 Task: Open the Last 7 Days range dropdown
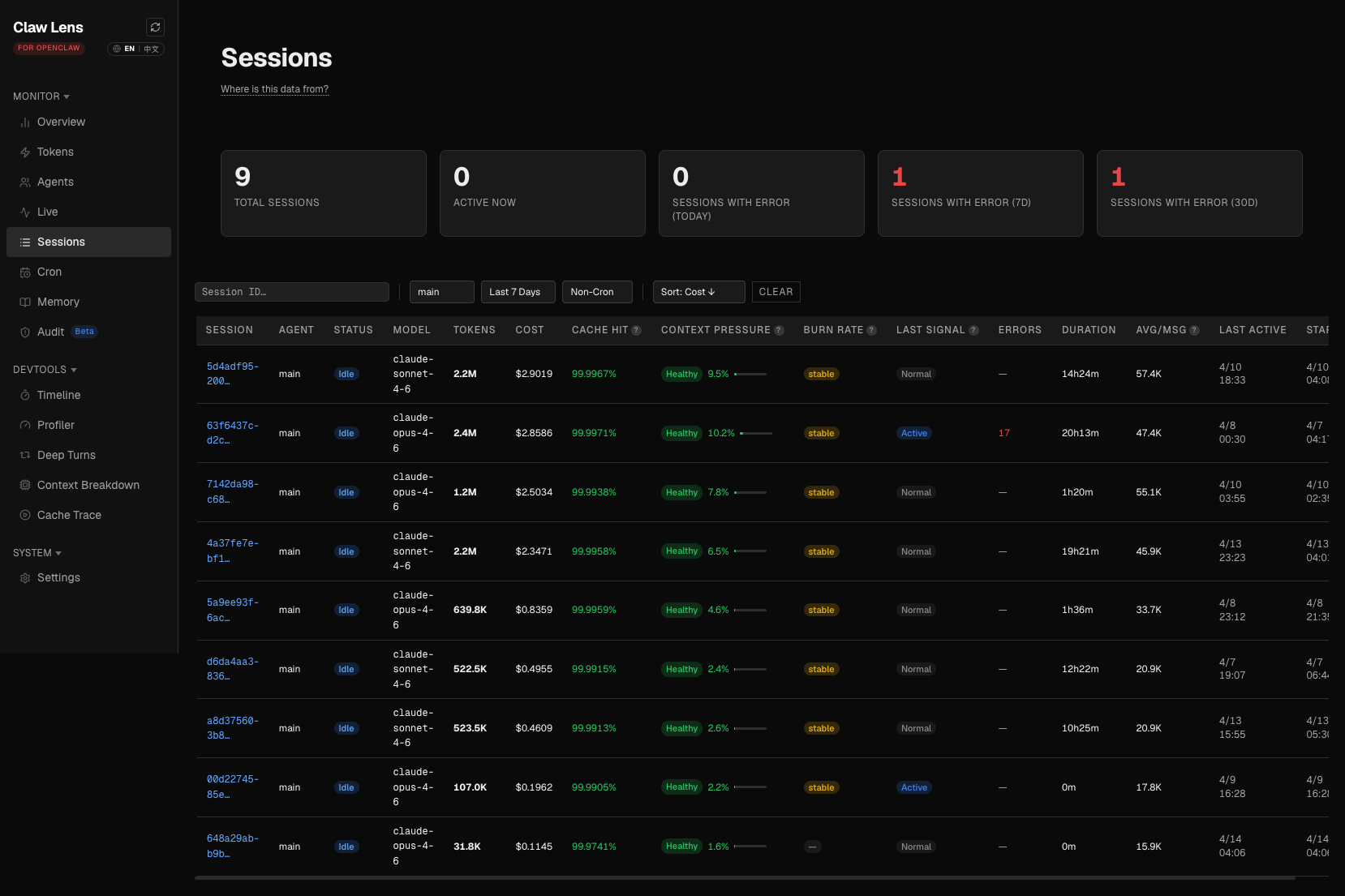pos(518,292)
